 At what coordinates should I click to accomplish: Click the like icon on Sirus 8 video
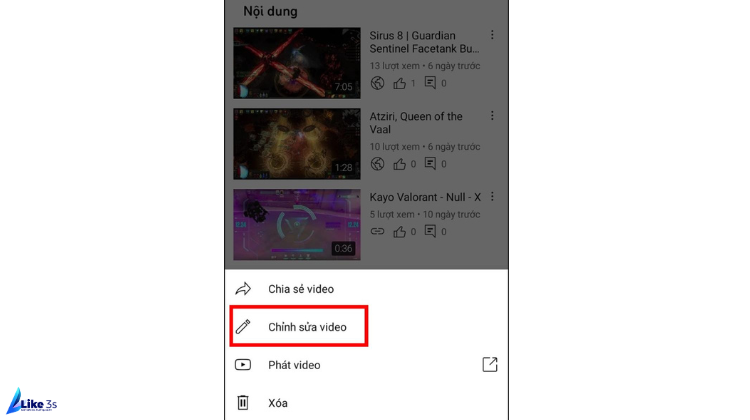click(x=399, y=83)
